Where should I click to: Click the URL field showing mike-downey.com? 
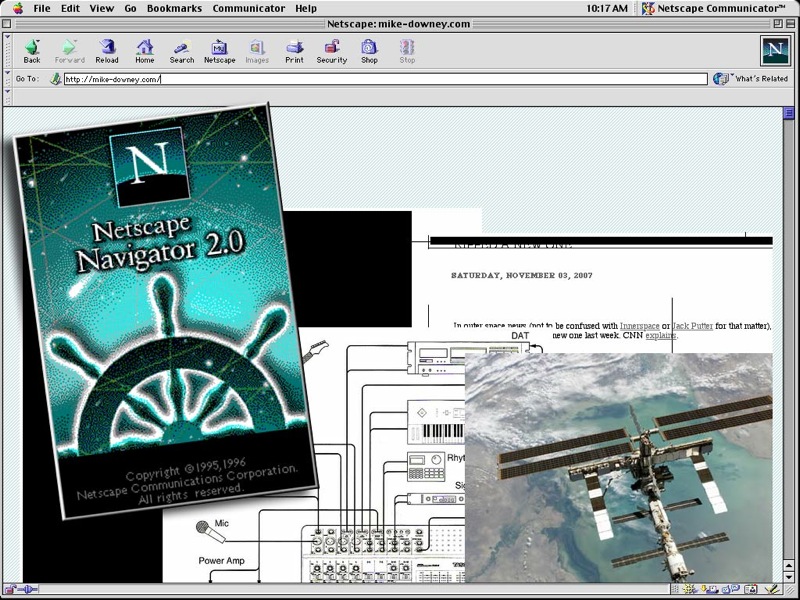(x=386, y=79)
